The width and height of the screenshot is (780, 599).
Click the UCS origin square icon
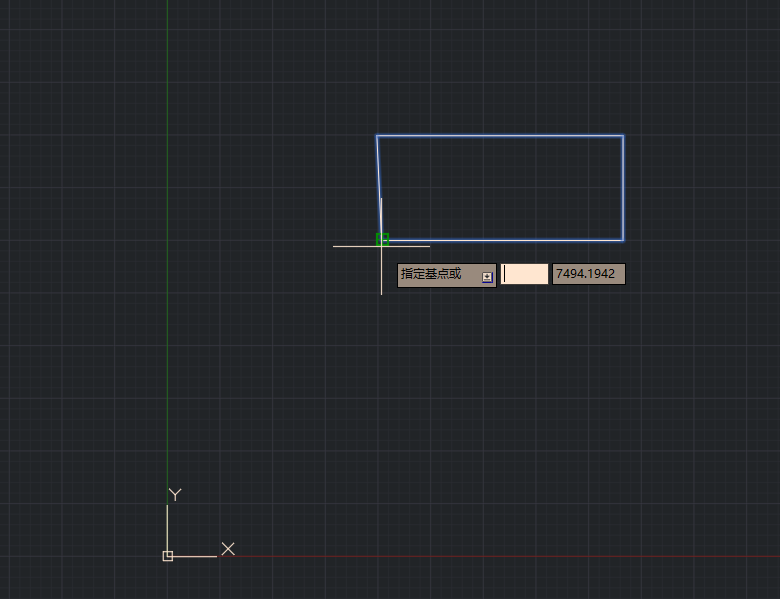[x=168, y=556]
